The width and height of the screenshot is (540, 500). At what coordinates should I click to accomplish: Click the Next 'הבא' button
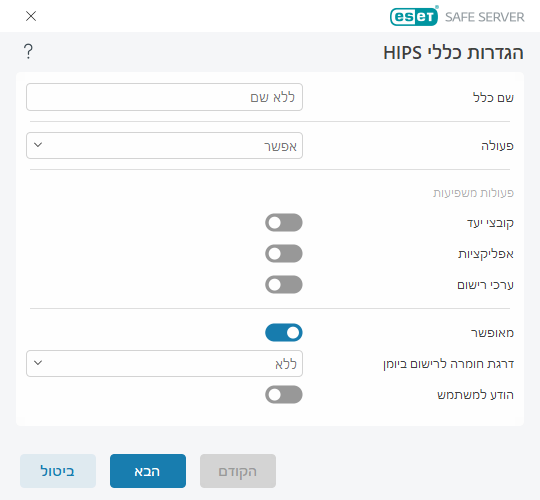tap(148, 471)
